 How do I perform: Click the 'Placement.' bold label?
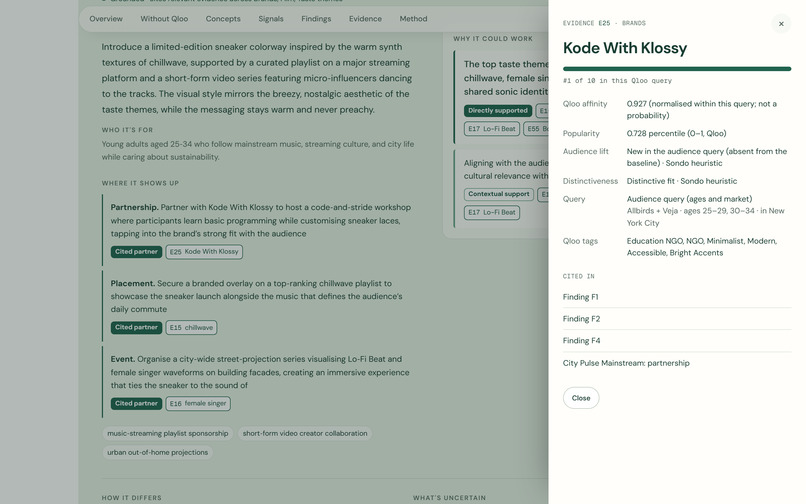(x=133, y=283)
